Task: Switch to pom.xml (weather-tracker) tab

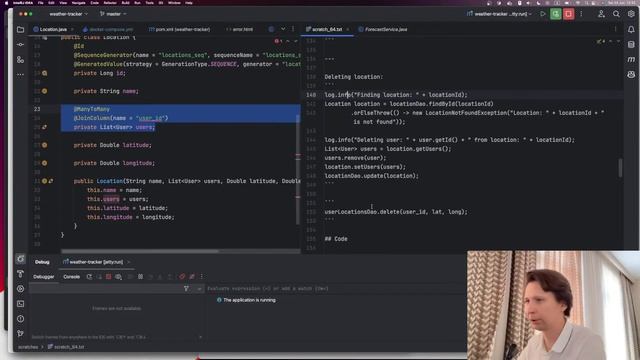Action: (x=179, y=29)
